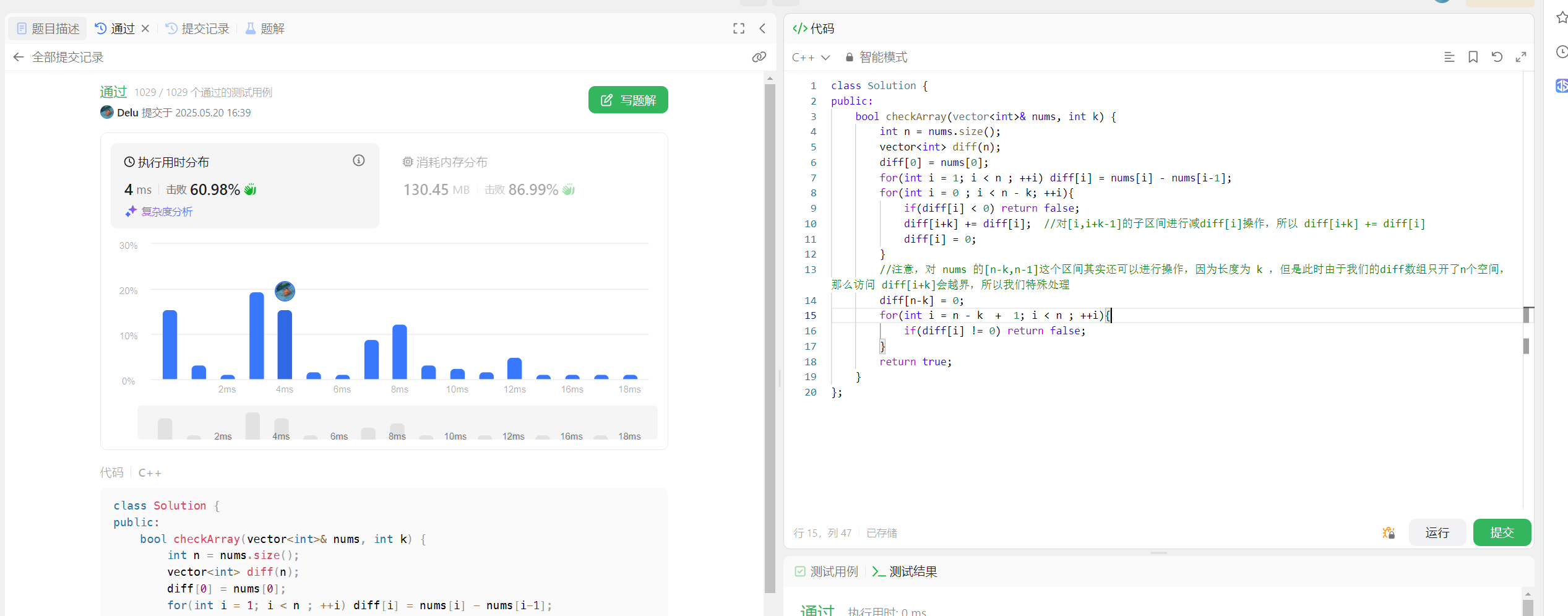Image resolution: width=1568 pixels, height=616 pixels.
Task: Click the 已存储 status text
Action: (882, 533)
